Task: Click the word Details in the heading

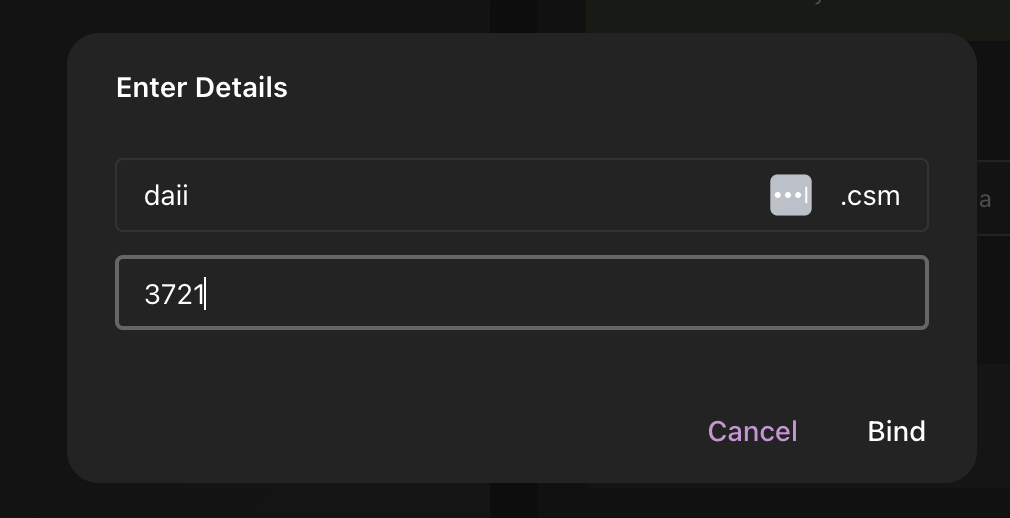Action: [x=242, y=88]
